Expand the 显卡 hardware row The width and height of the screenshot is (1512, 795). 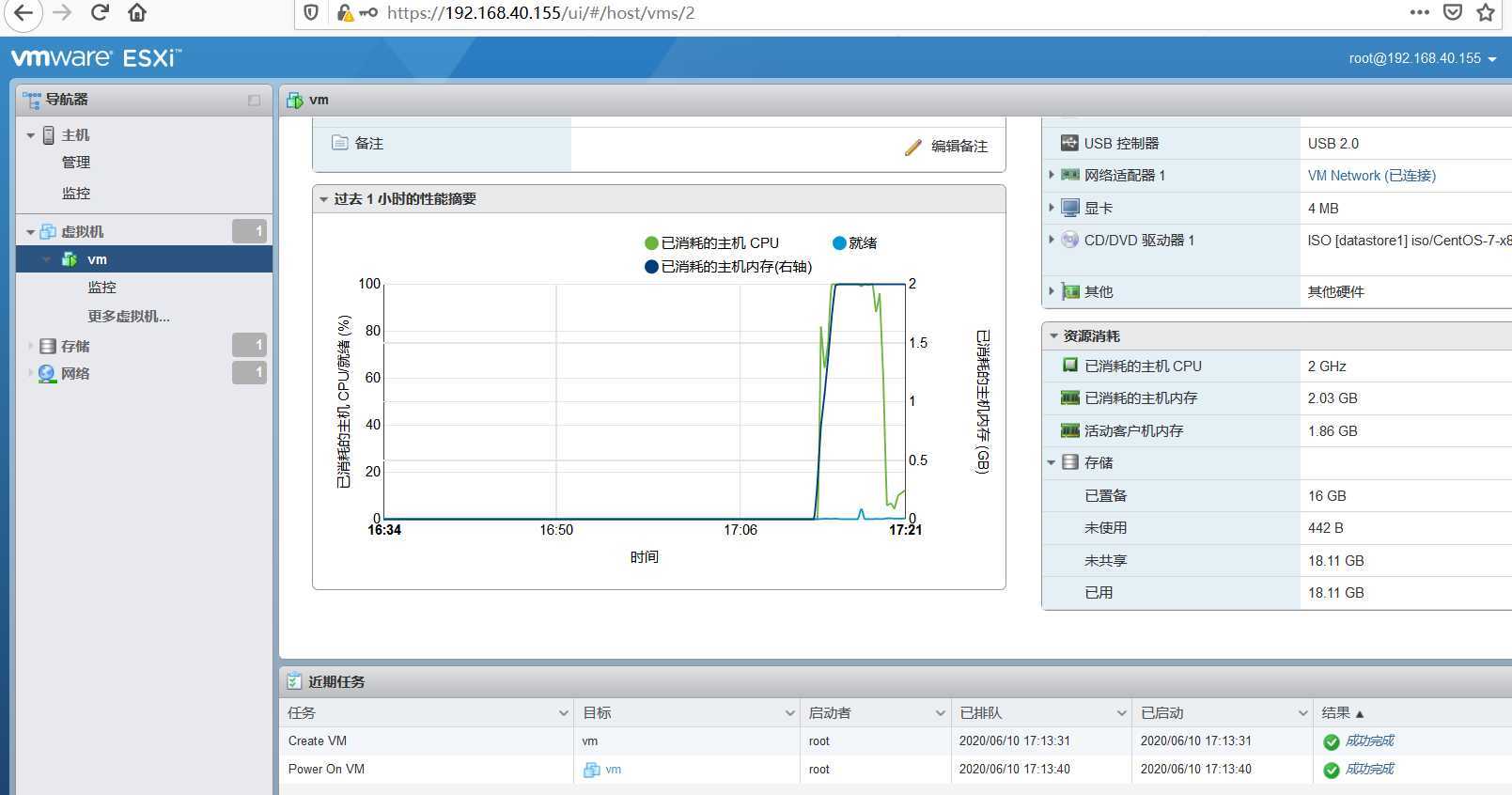1052,208
